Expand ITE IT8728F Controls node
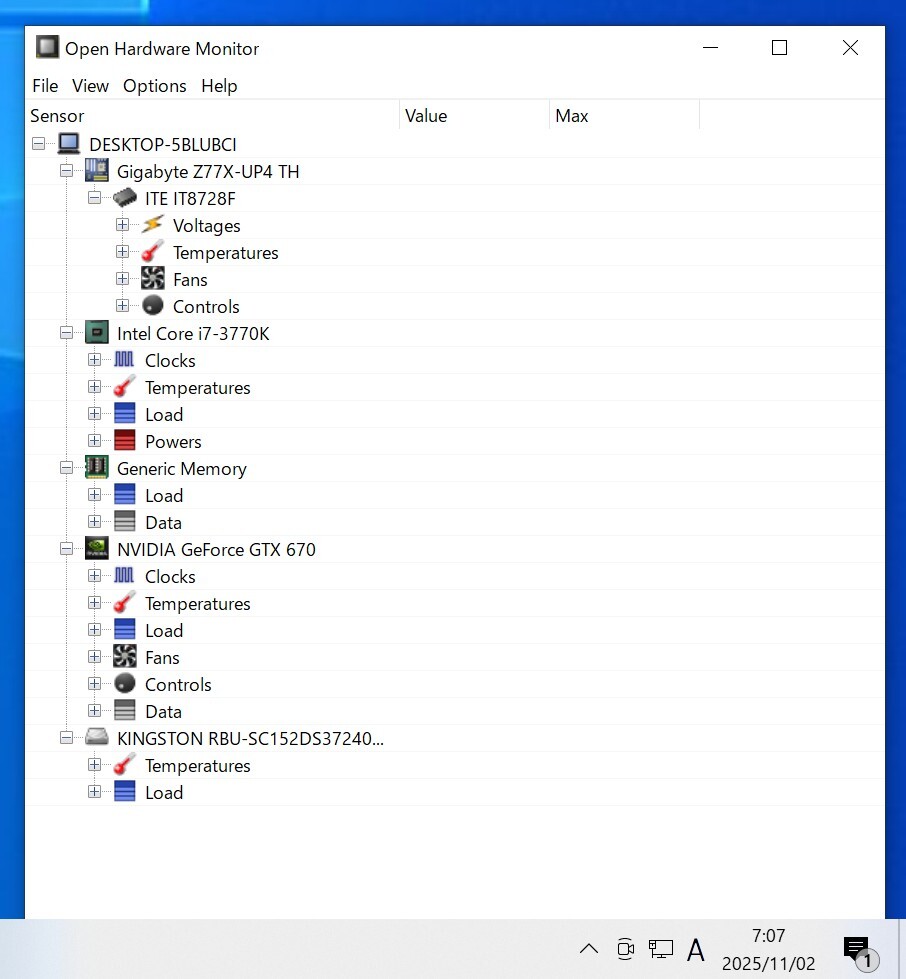The width and height of the screenshot is (906, 979). tap(122, 306)
